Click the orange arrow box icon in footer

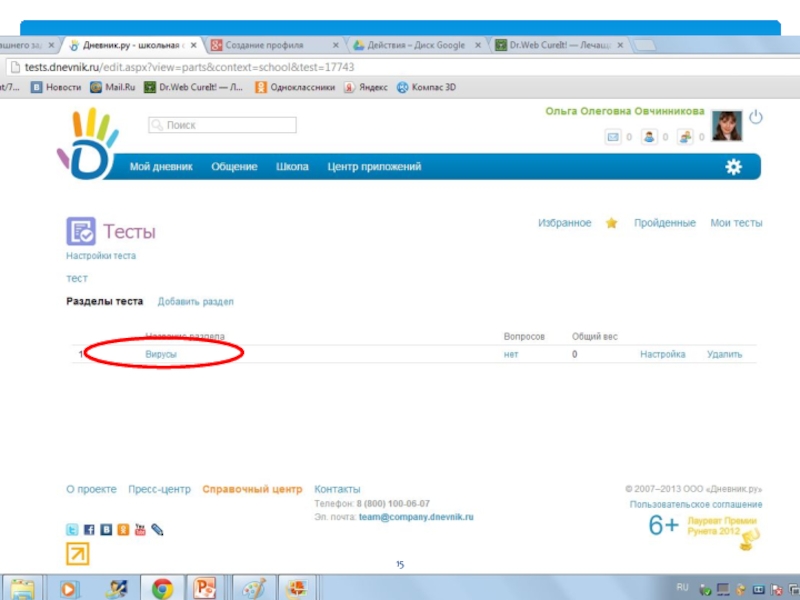(x=78, y=554)
